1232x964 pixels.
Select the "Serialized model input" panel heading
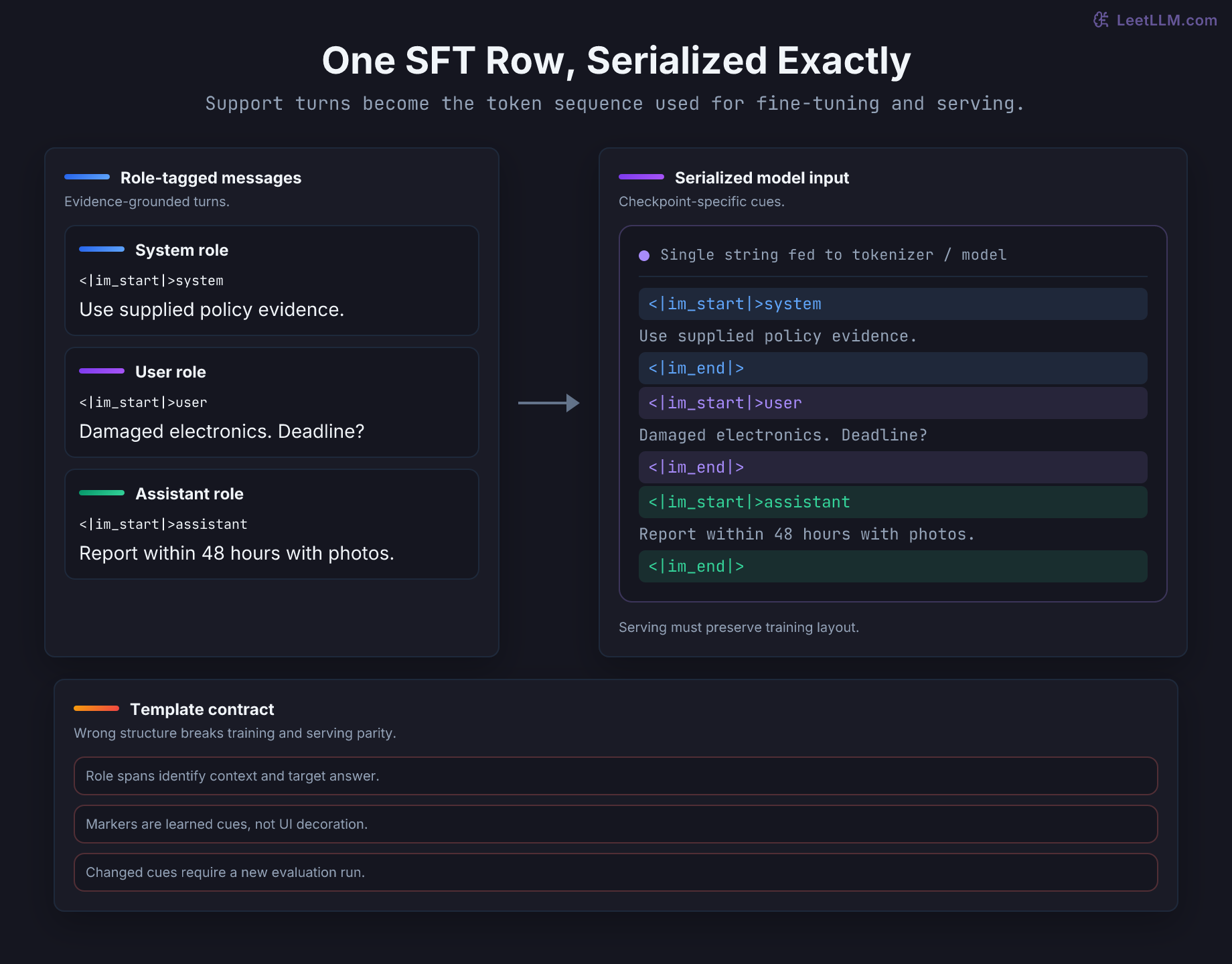(x=761, y=178)
